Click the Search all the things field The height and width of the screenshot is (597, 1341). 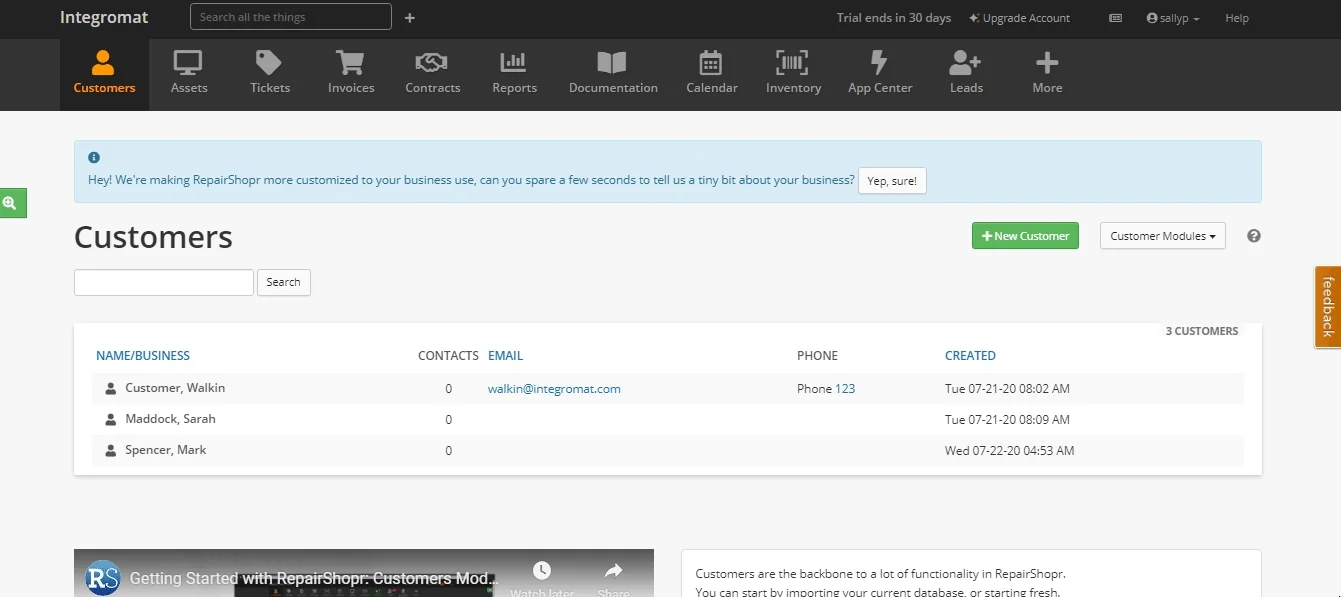tap(291, 17)
